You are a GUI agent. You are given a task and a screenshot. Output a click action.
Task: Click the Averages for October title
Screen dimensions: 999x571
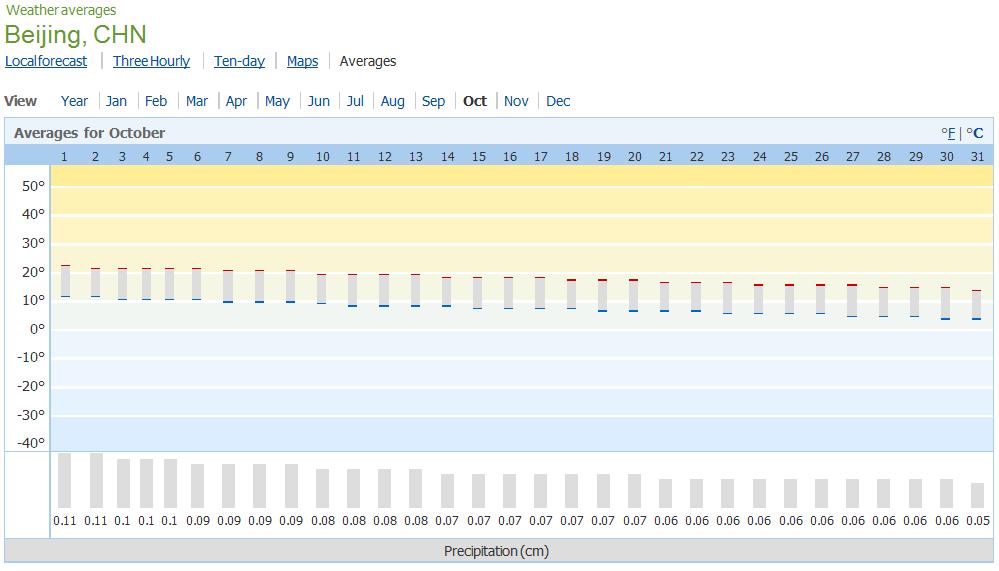(x=89, y=133)
